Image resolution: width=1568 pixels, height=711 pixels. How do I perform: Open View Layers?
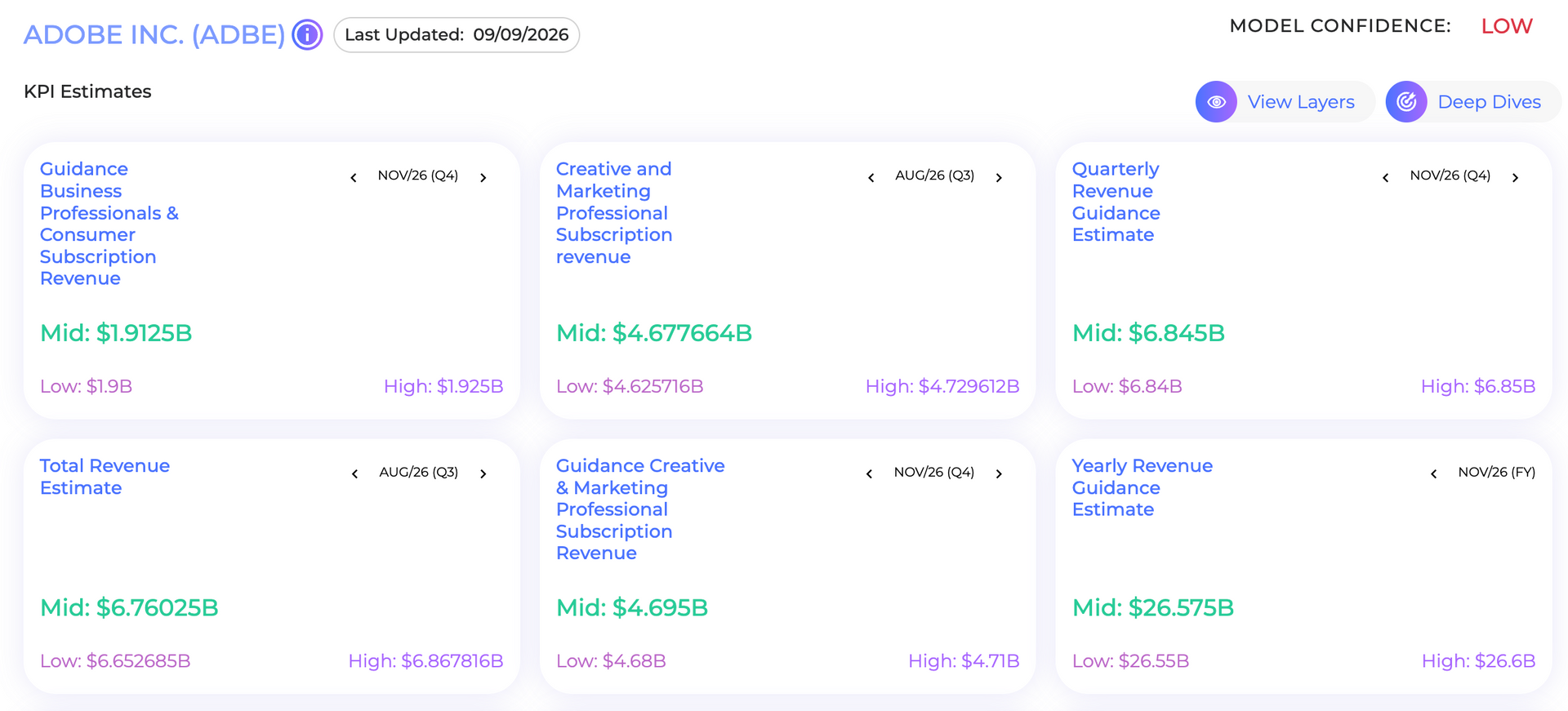click(1285, 102)
